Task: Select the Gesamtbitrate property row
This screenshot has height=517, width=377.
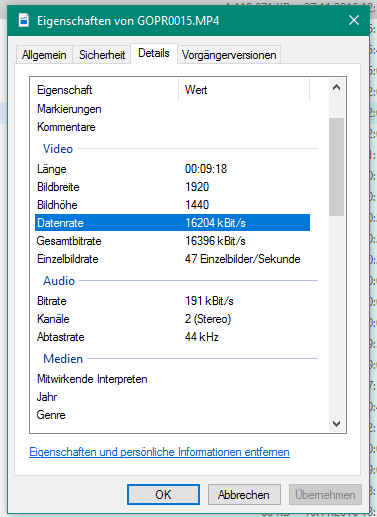Action: point(172,241)
